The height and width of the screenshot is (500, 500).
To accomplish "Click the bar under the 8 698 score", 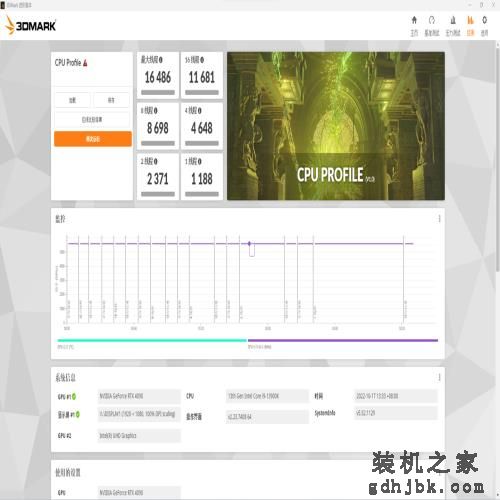I will (x=158, y=143).
